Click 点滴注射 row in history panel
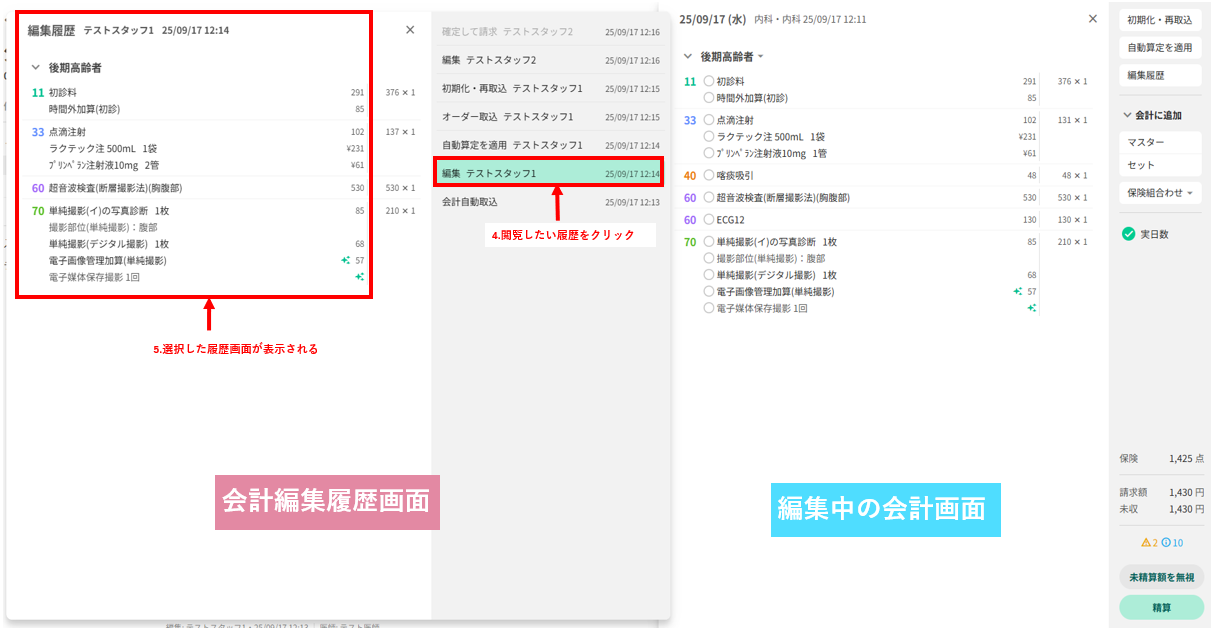The height and width of the screenshot is (634, 1217). (x=198, y=131)
